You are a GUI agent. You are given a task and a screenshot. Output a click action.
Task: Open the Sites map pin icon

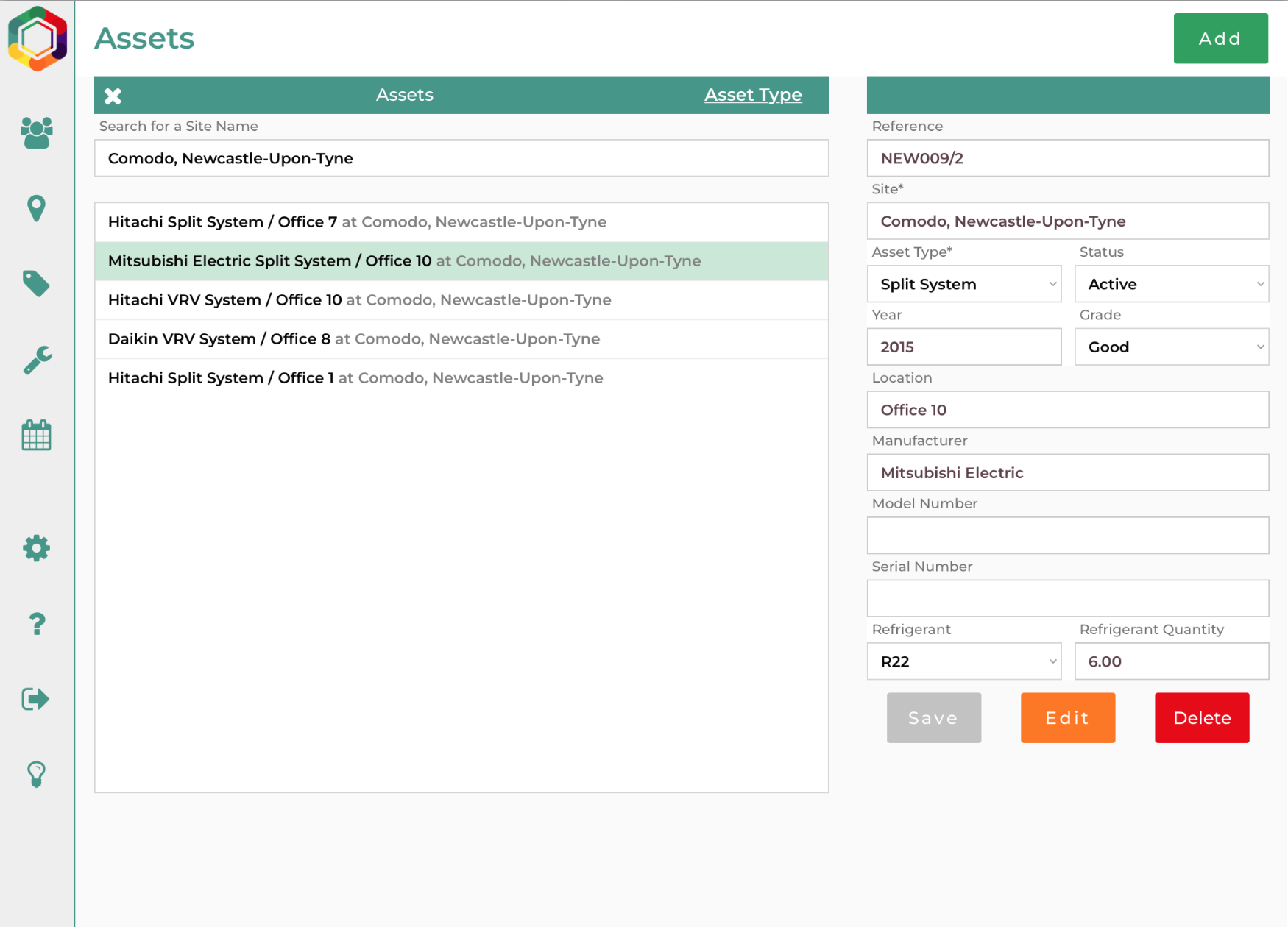[37, 209]
